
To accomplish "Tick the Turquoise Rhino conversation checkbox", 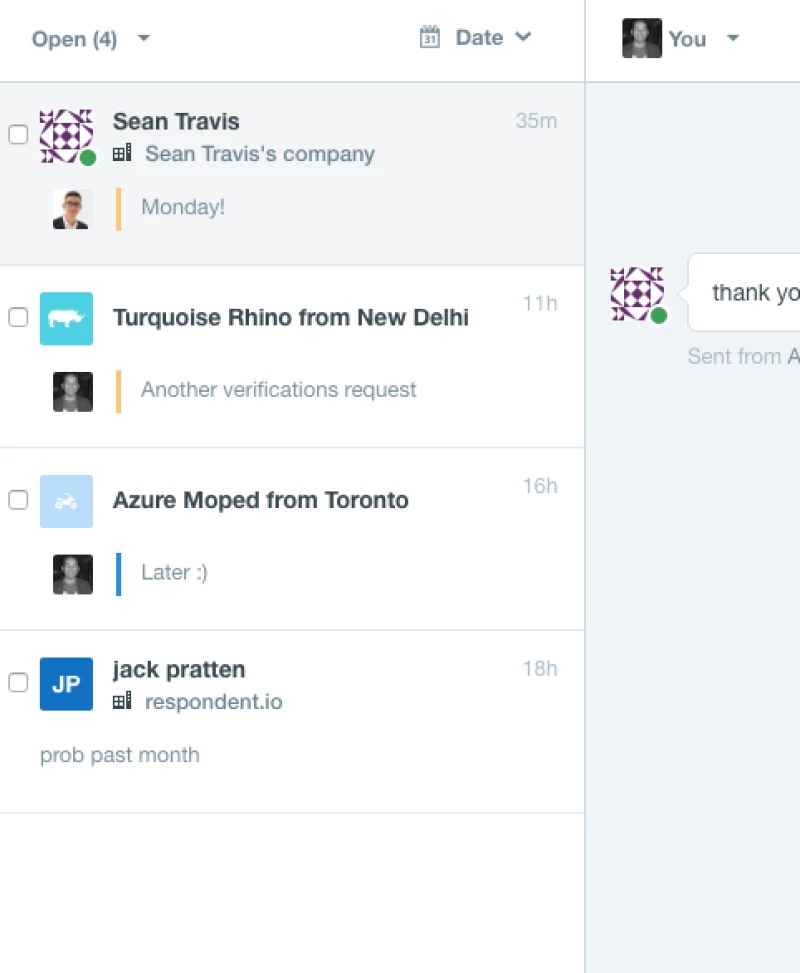I will click(18, 318).
